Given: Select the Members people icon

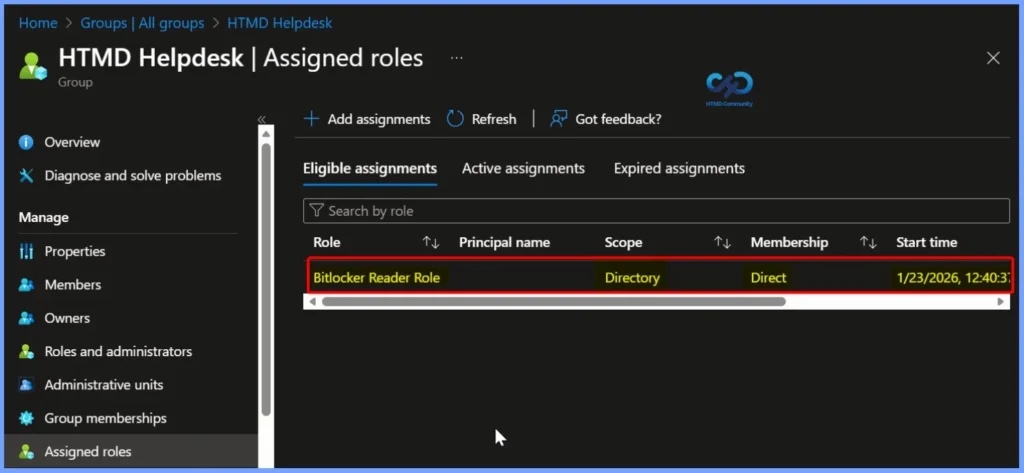Looking at the screenshot, I should click(26, 285).
